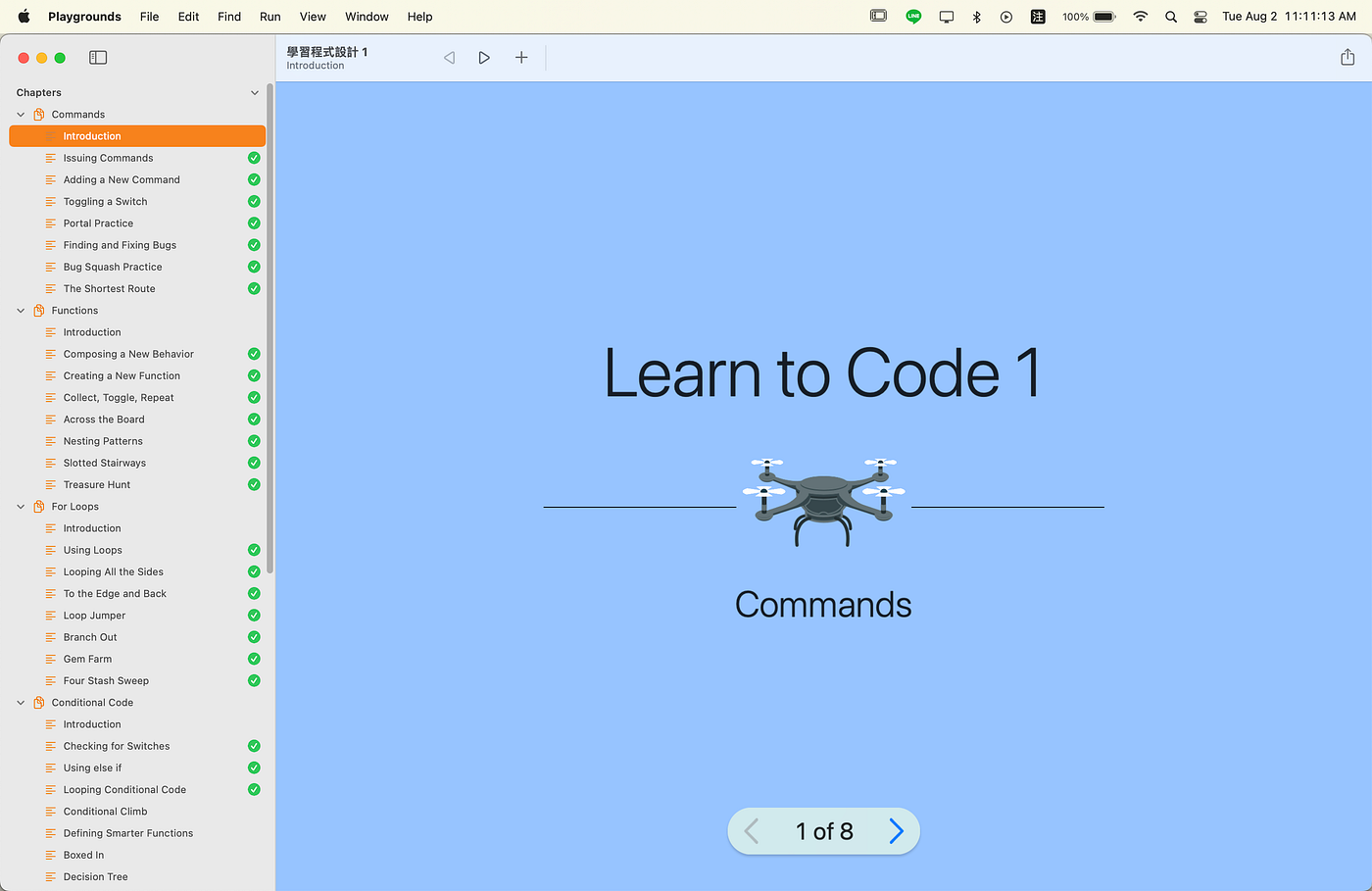Collapse the For Loops chapter chevron
This screenshot has height=891, width=1372.
(20, 506)
